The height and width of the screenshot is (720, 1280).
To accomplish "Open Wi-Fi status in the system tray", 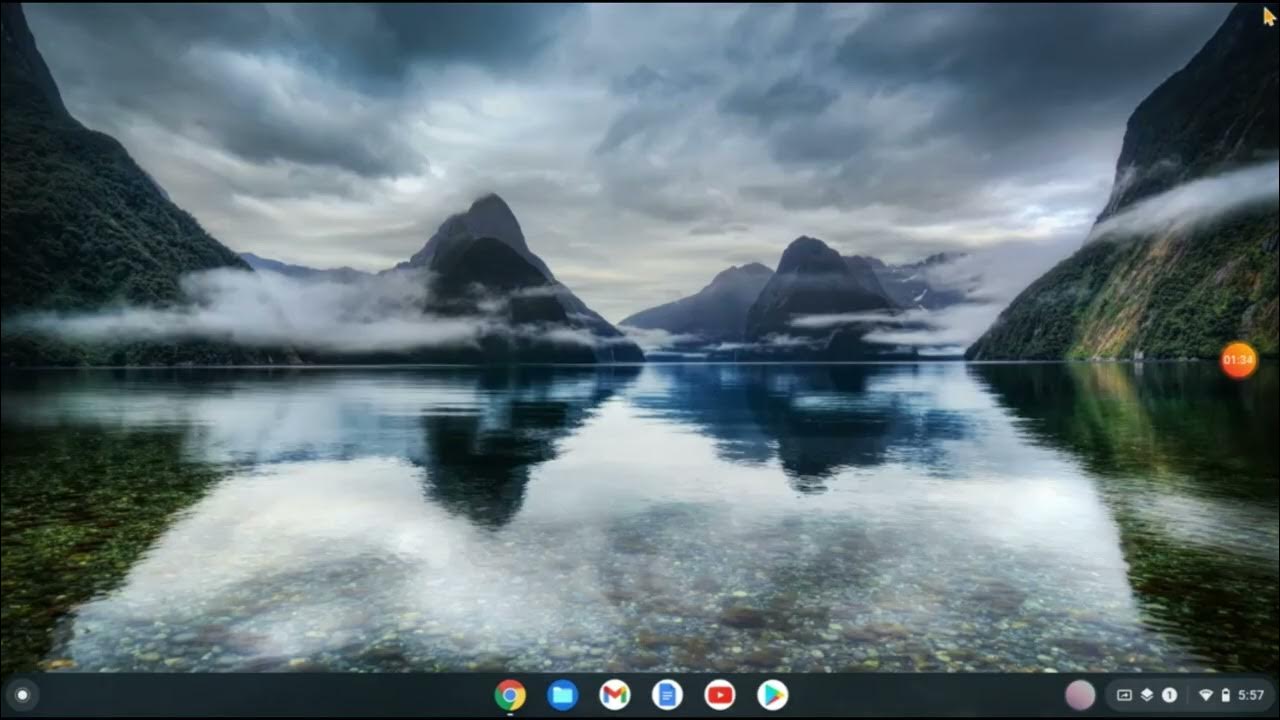I will tap(1206, 695).
